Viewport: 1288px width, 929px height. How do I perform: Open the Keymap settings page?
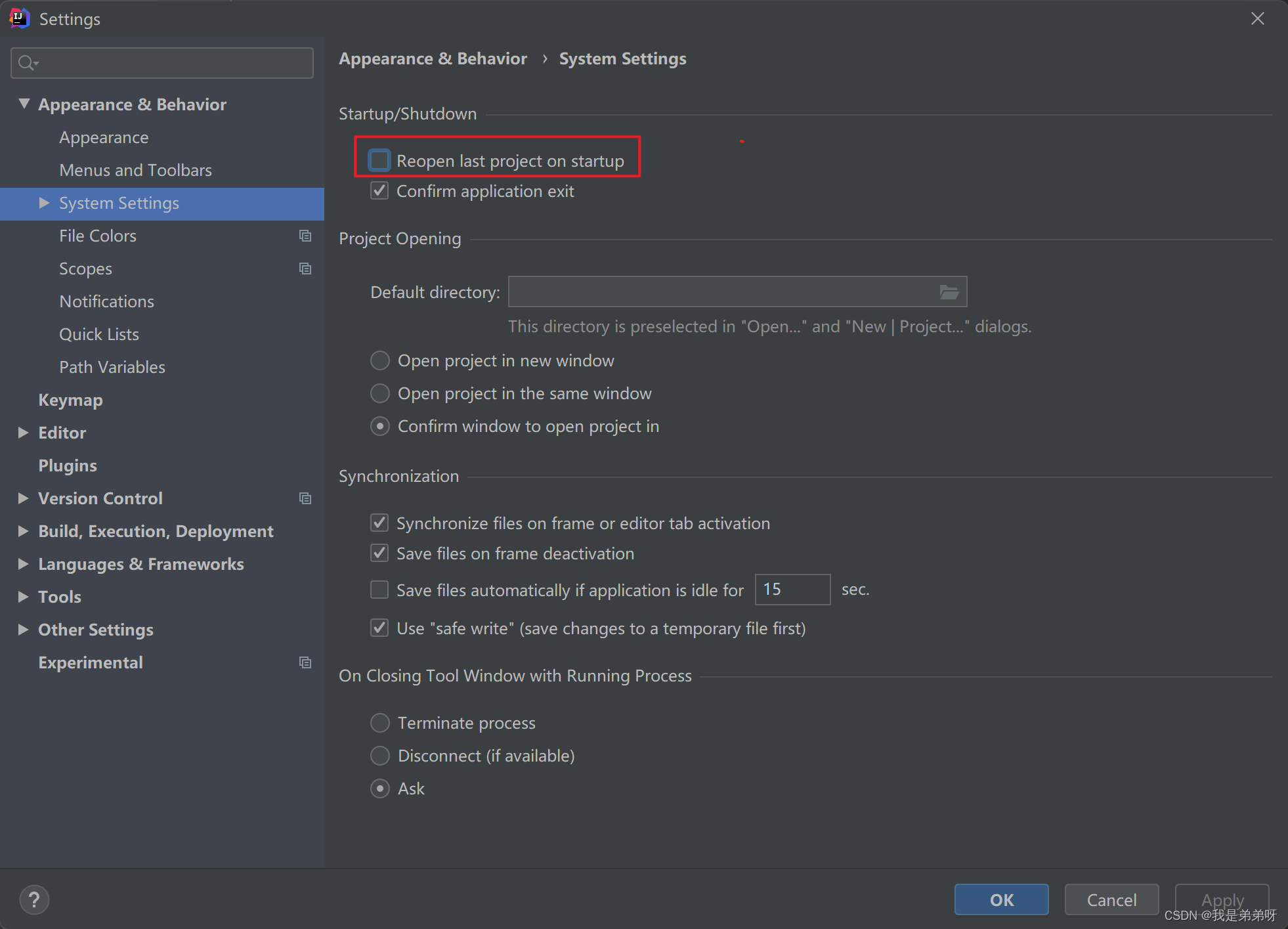70,400
